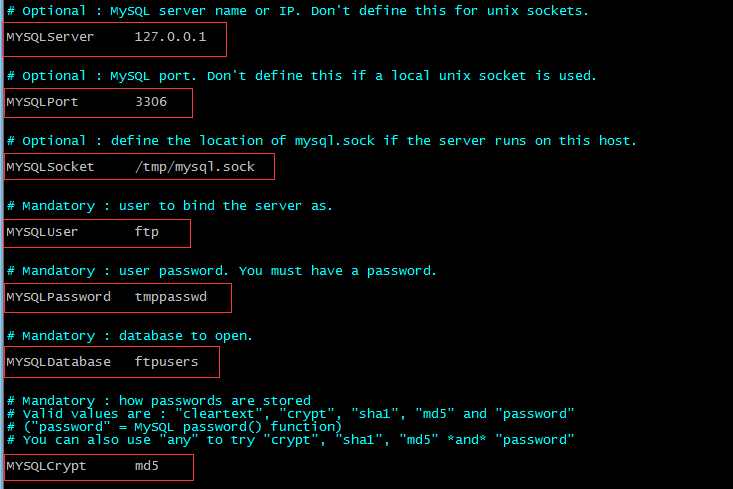733x489 pixels.
Task: Place cursor on 127.0.0.1 value
Action: [x=170, y=37]
